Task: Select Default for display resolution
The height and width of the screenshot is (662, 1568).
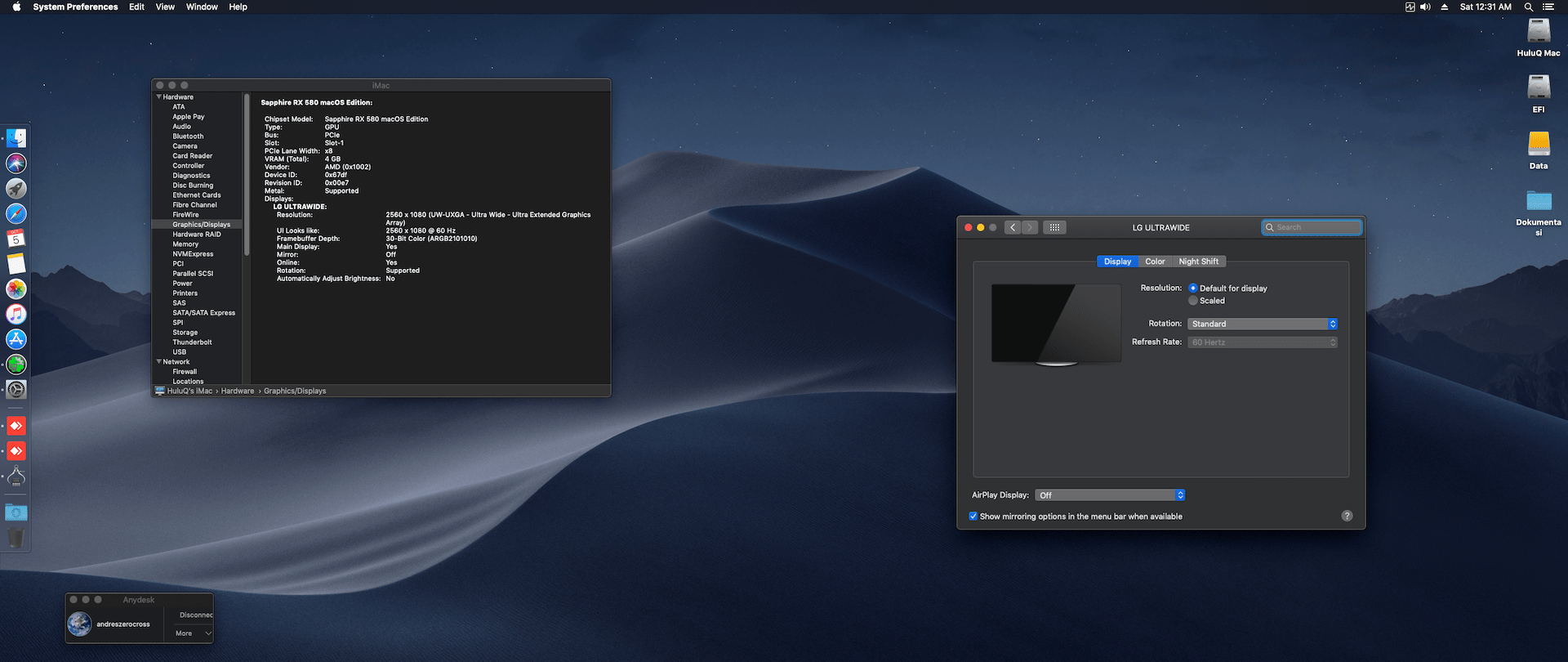Action: point(1193,289)
